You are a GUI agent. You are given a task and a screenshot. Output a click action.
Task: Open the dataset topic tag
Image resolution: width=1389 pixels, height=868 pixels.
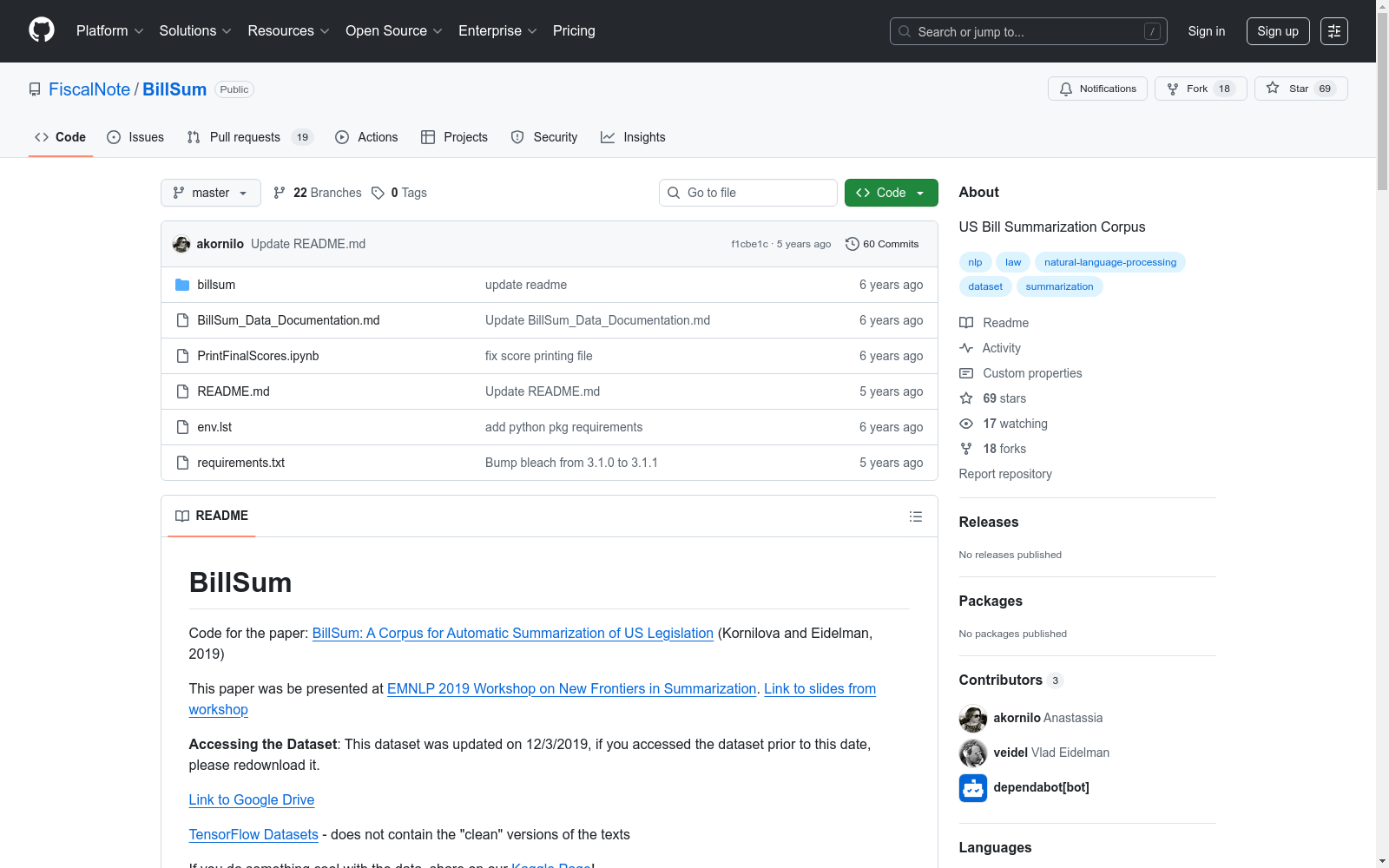pyautogui.click(x=985, y=286)
